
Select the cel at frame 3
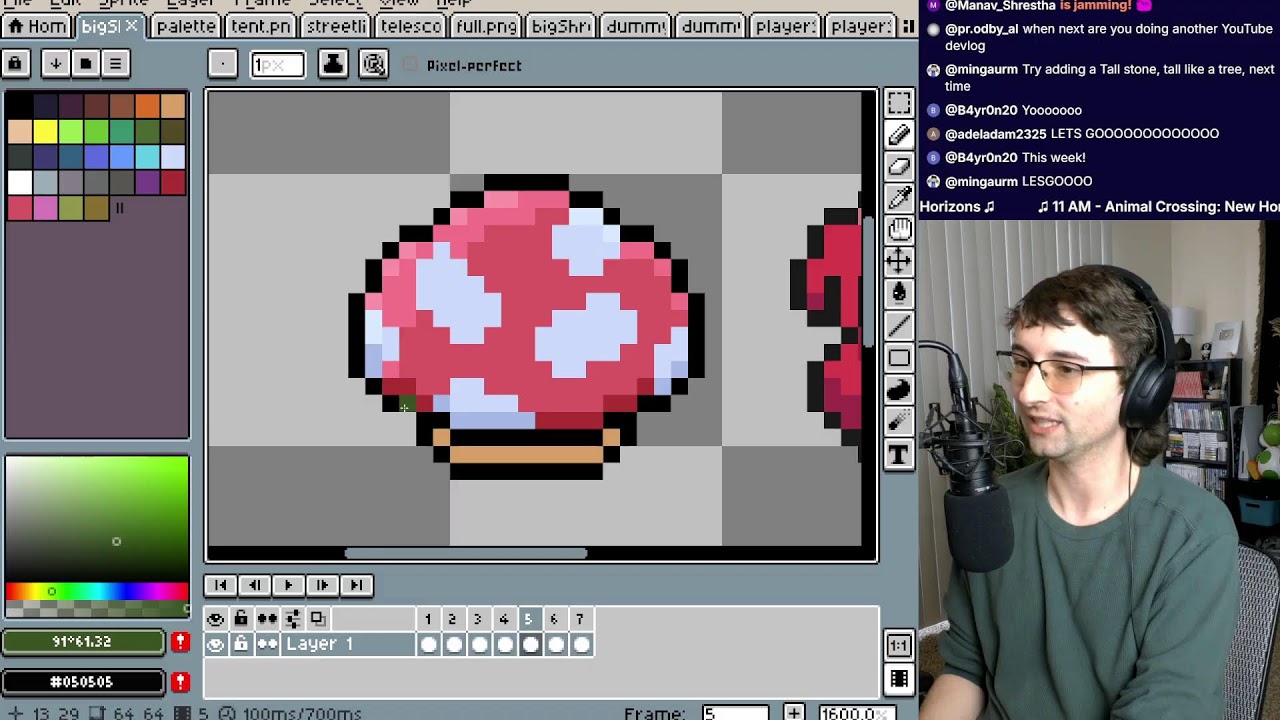(479, 645)
